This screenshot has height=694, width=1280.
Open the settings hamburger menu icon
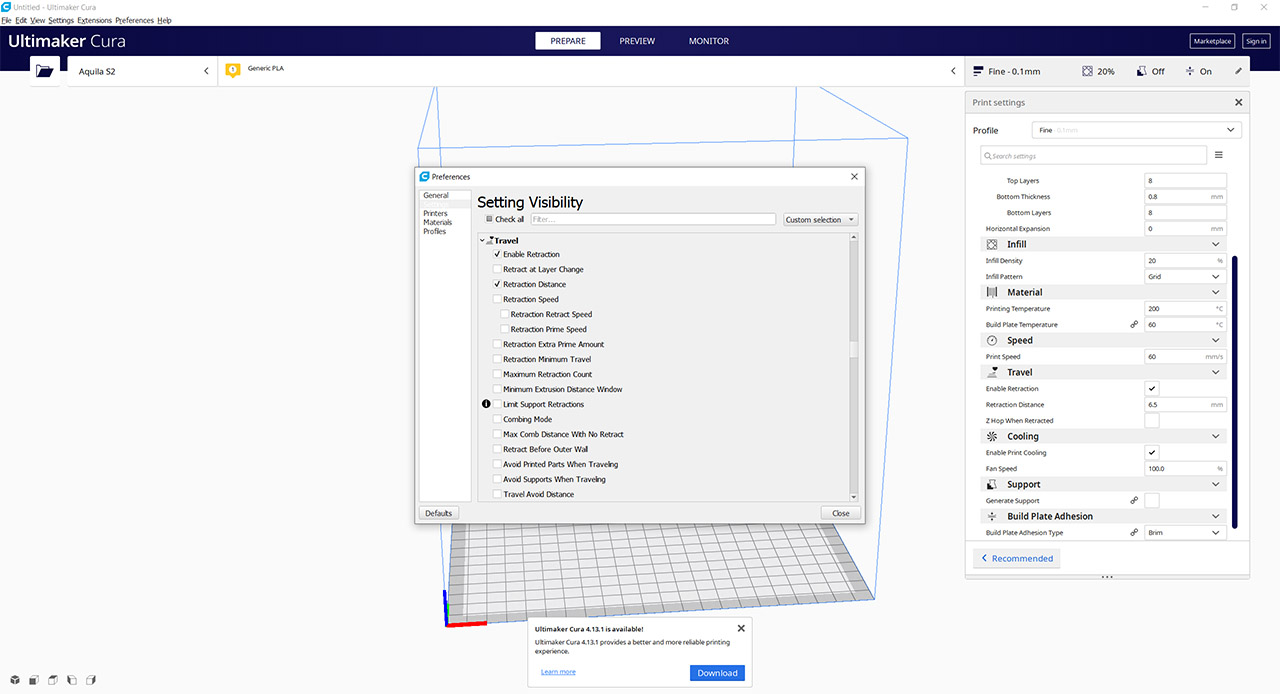point(1219,155)
